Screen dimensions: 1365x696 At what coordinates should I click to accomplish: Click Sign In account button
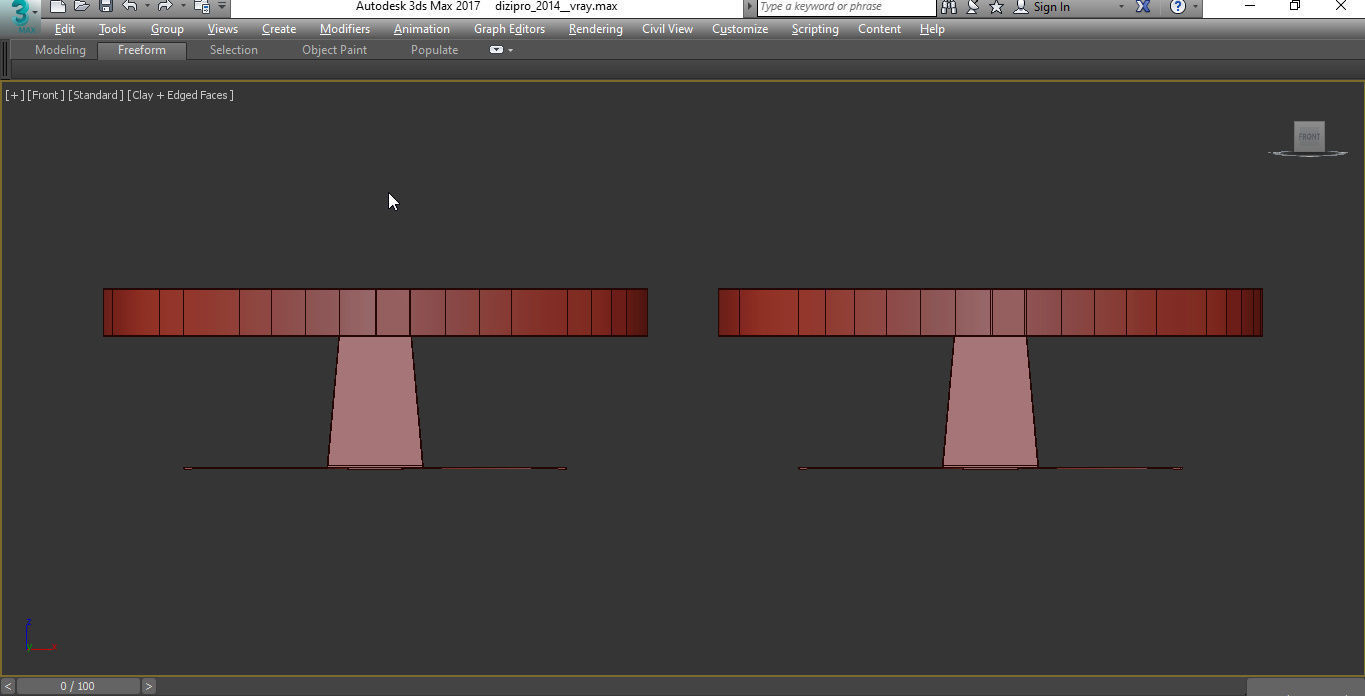(1042, 7)
